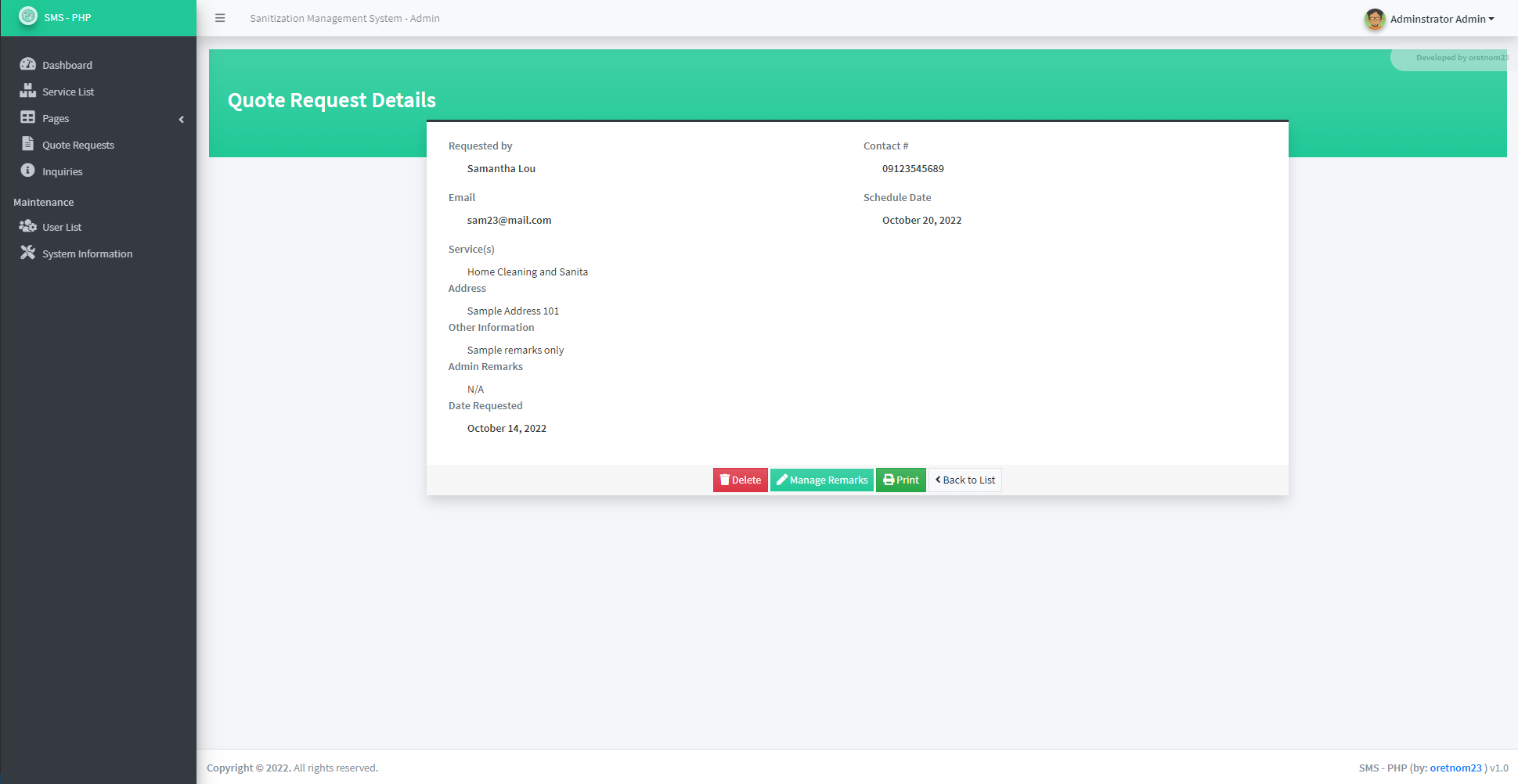Image resolution: width=1518 pixels, height=784 pixels.
Task: Select Sample remarks only text
Action: pos(515,350)
